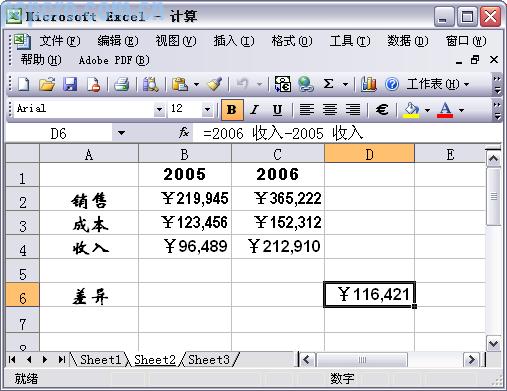Click the AutoSum sigma icon
The height and width of the screenshot is (391, 507).
click(x=329, y=84)
